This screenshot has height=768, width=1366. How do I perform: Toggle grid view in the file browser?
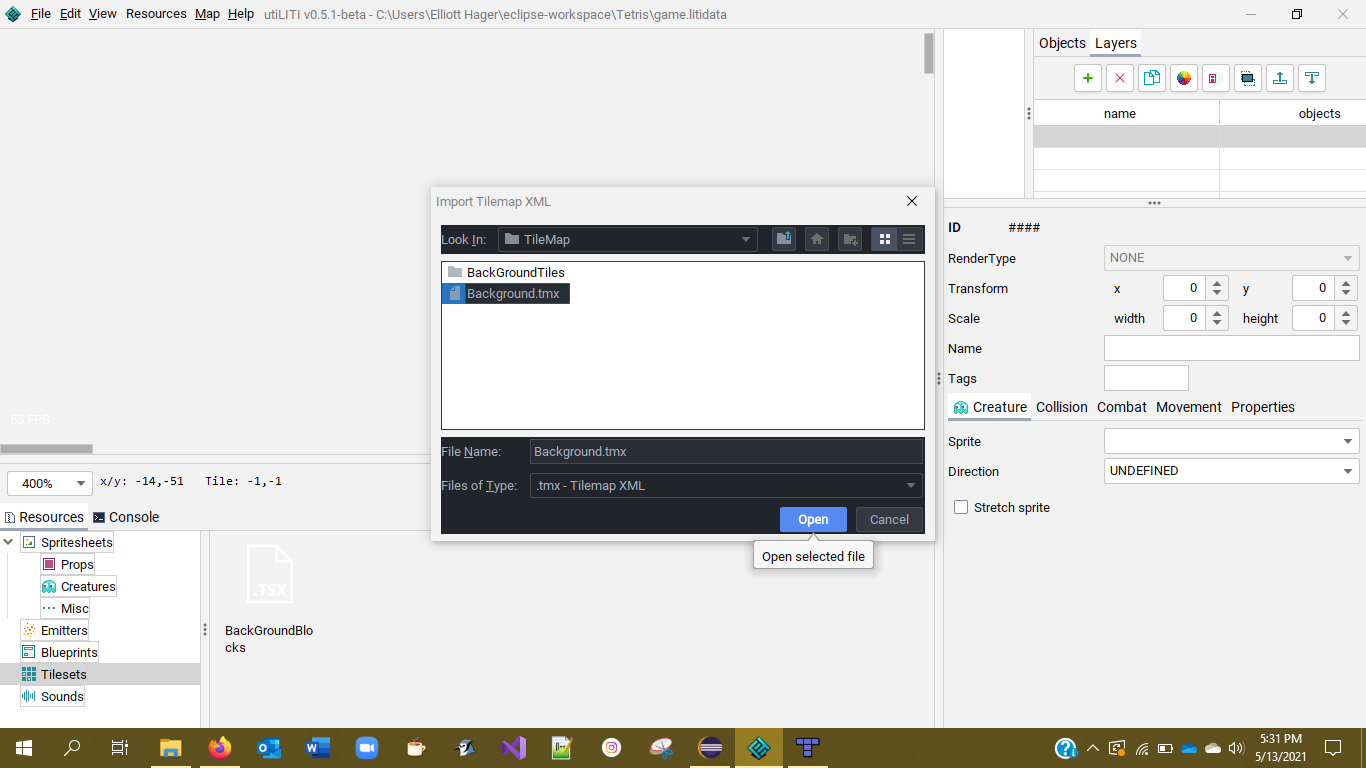[884, 239]
